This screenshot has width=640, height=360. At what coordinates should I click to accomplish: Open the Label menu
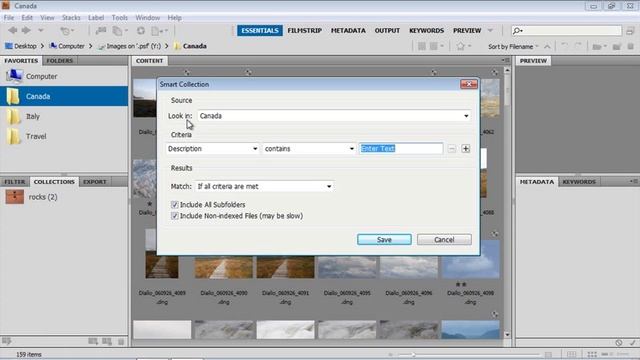96,18
